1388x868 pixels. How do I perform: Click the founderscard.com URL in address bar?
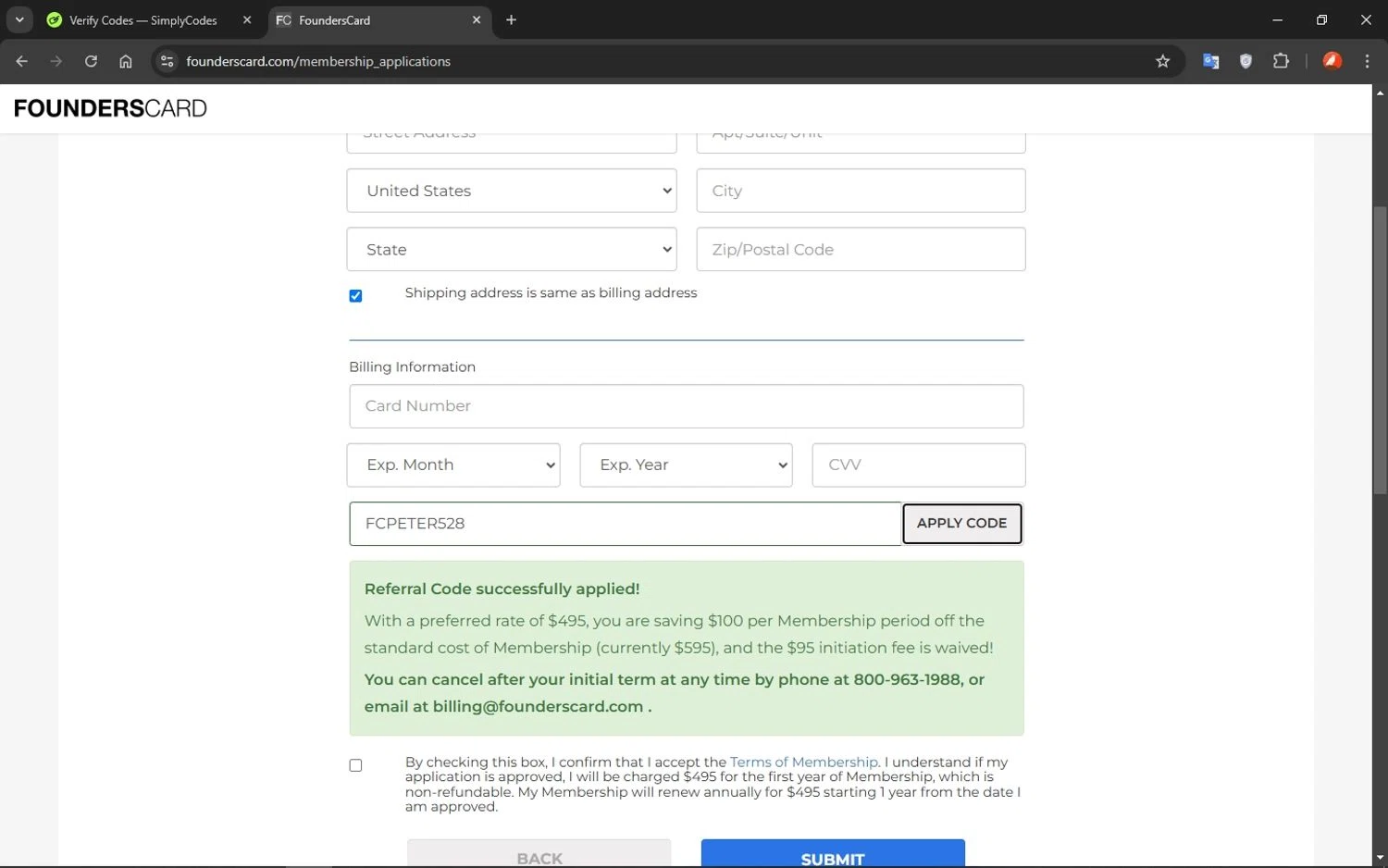[x=318, y=61]
